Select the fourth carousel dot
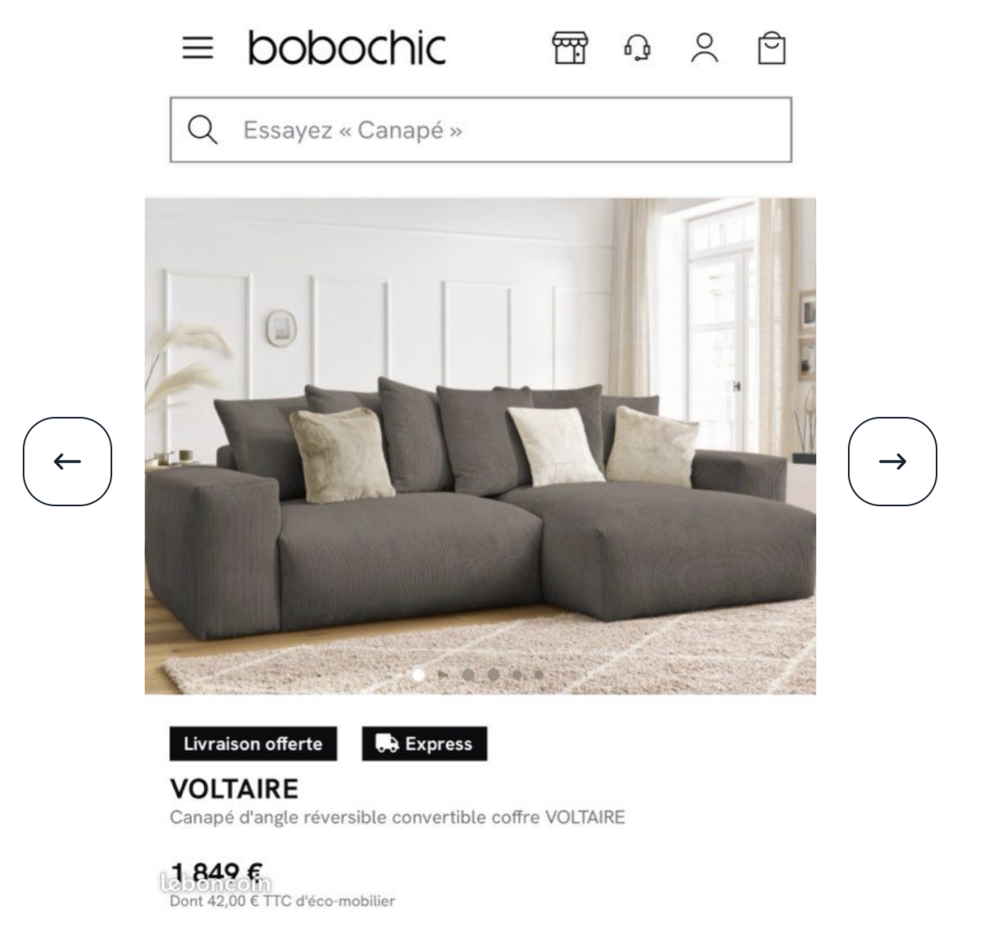1000x941 pixels. tap(493, 674)
